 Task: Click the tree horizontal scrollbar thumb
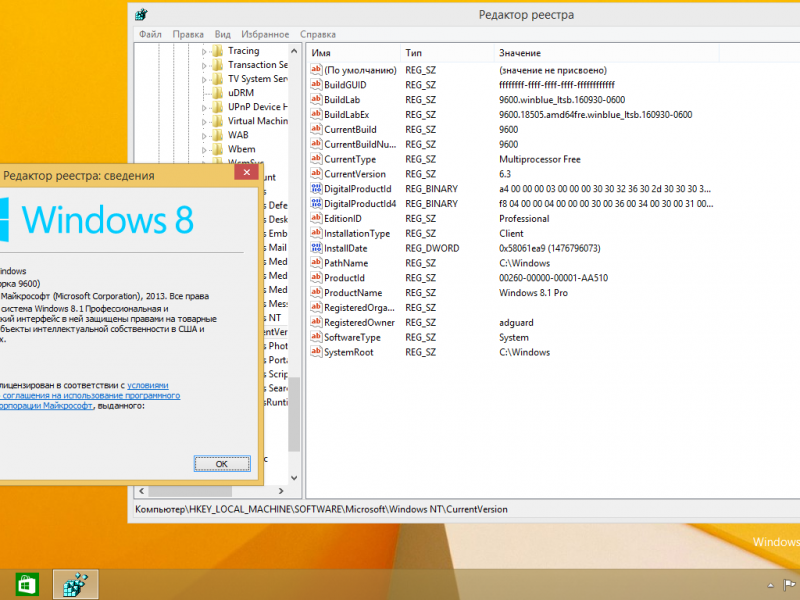[x=190, y=491]
